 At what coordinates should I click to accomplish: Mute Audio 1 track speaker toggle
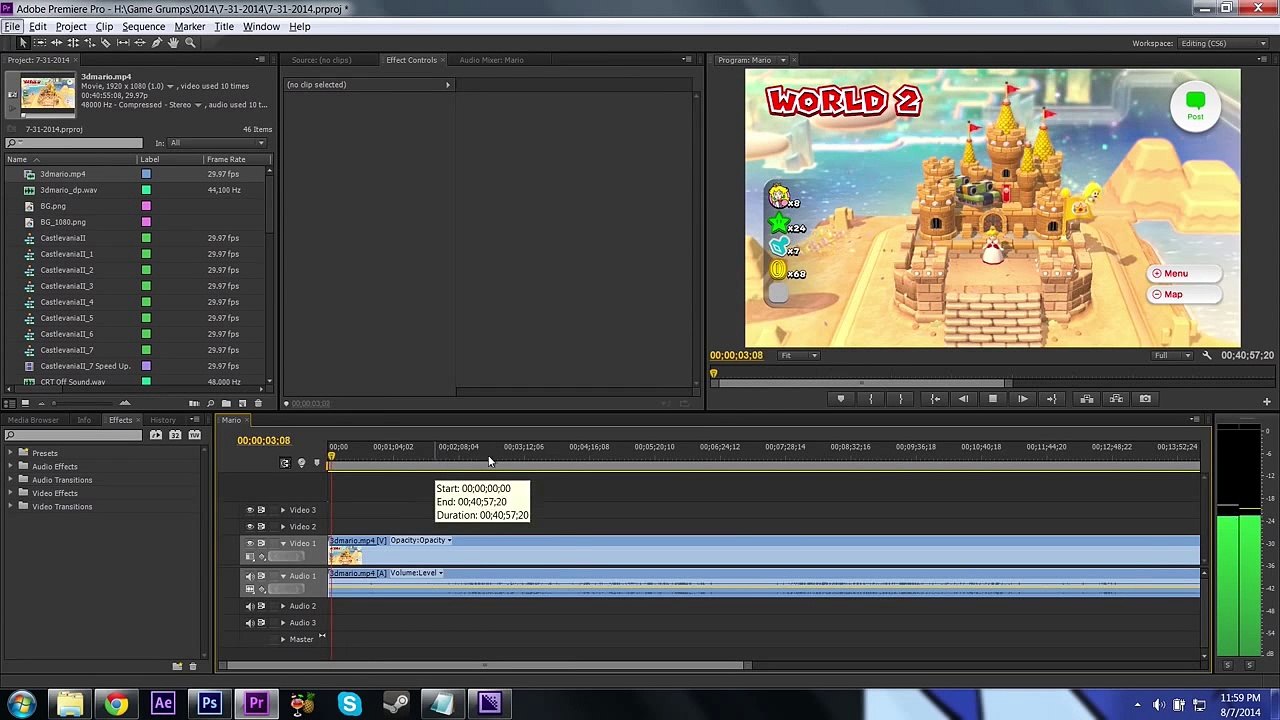point(250,576)
